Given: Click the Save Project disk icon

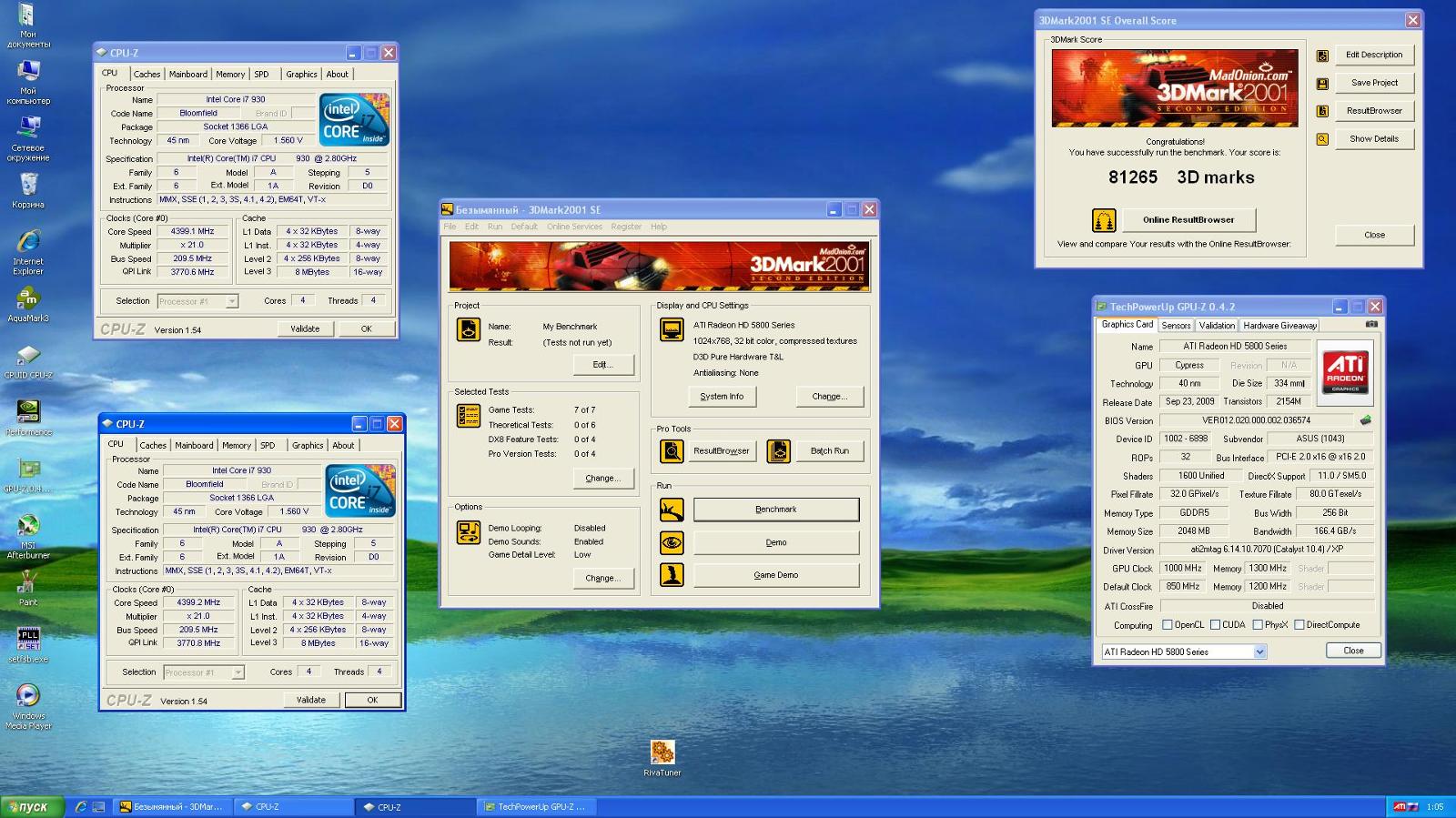Looking at the screenshot, I should point(1322,84).
